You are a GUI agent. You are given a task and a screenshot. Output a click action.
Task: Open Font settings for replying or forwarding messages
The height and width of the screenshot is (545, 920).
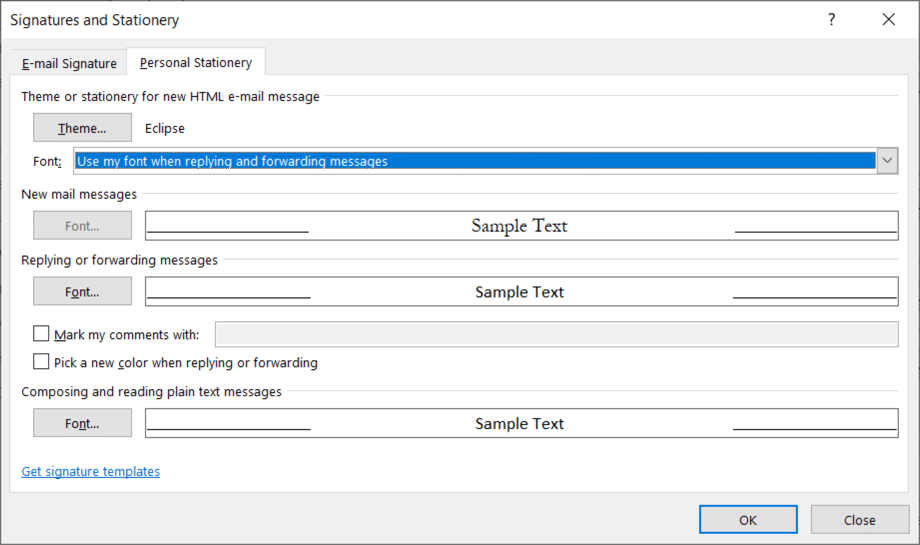(82, 292)
